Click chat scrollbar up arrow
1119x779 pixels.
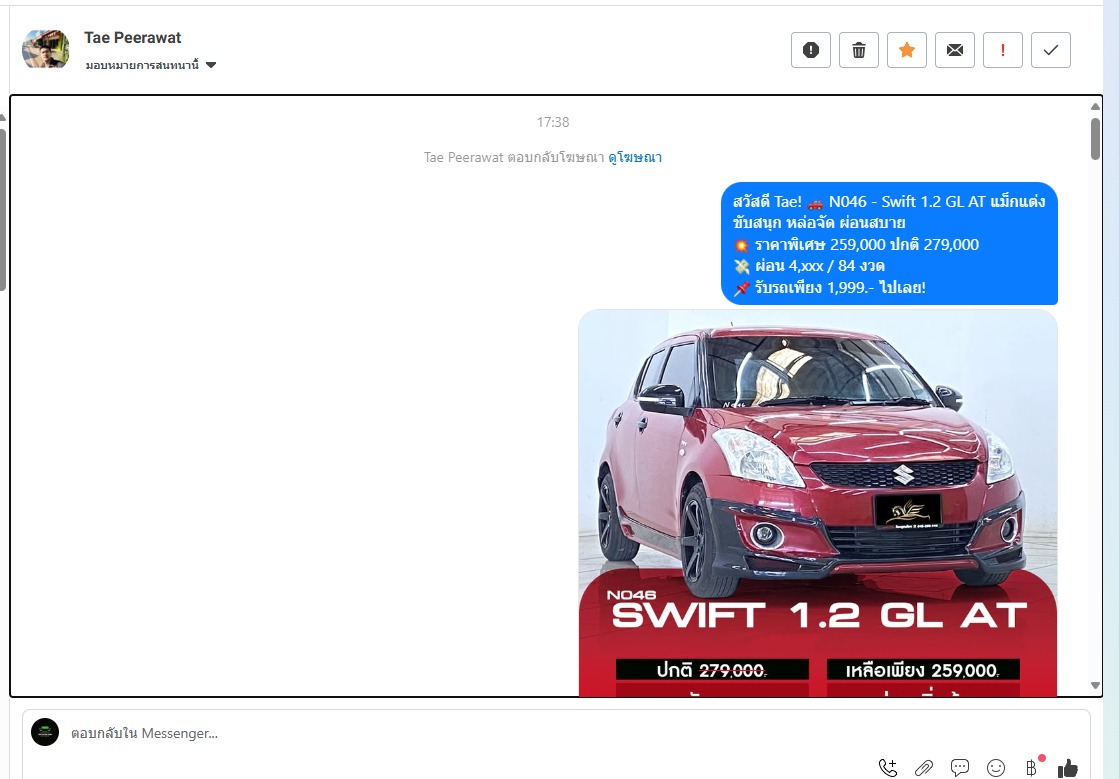[x=1095, y=106]
